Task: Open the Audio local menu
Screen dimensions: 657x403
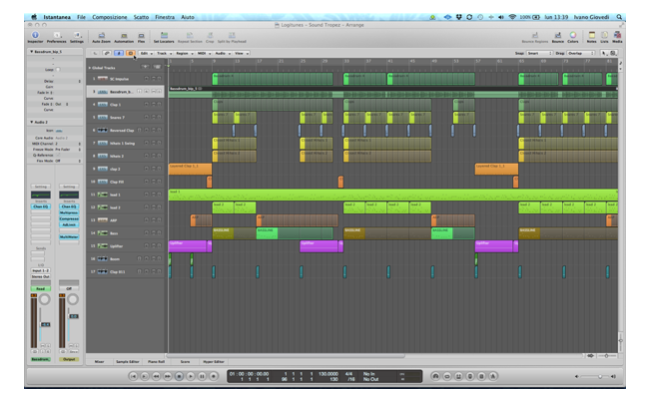Action: click(222, 53)
